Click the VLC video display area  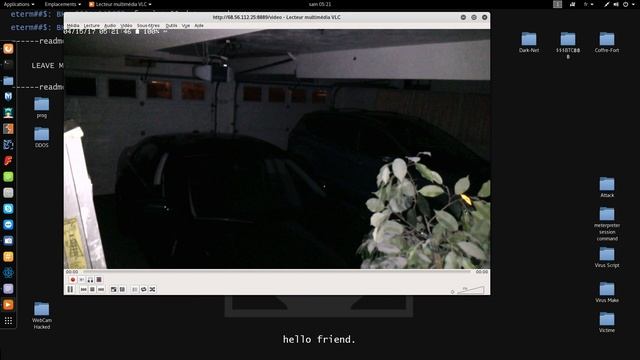coord(277,149)
